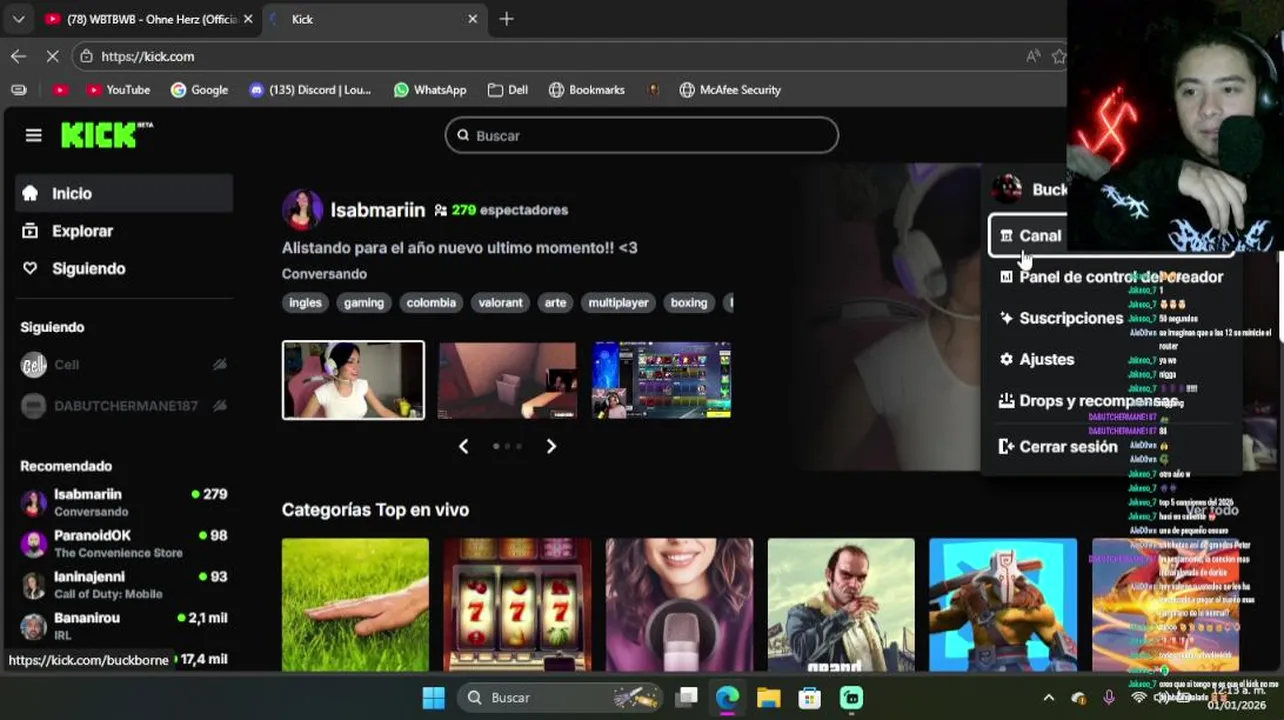Open followed channel DABUTCHERMANE187
The width and height of the screenshot is (1284, 720).
124,406
